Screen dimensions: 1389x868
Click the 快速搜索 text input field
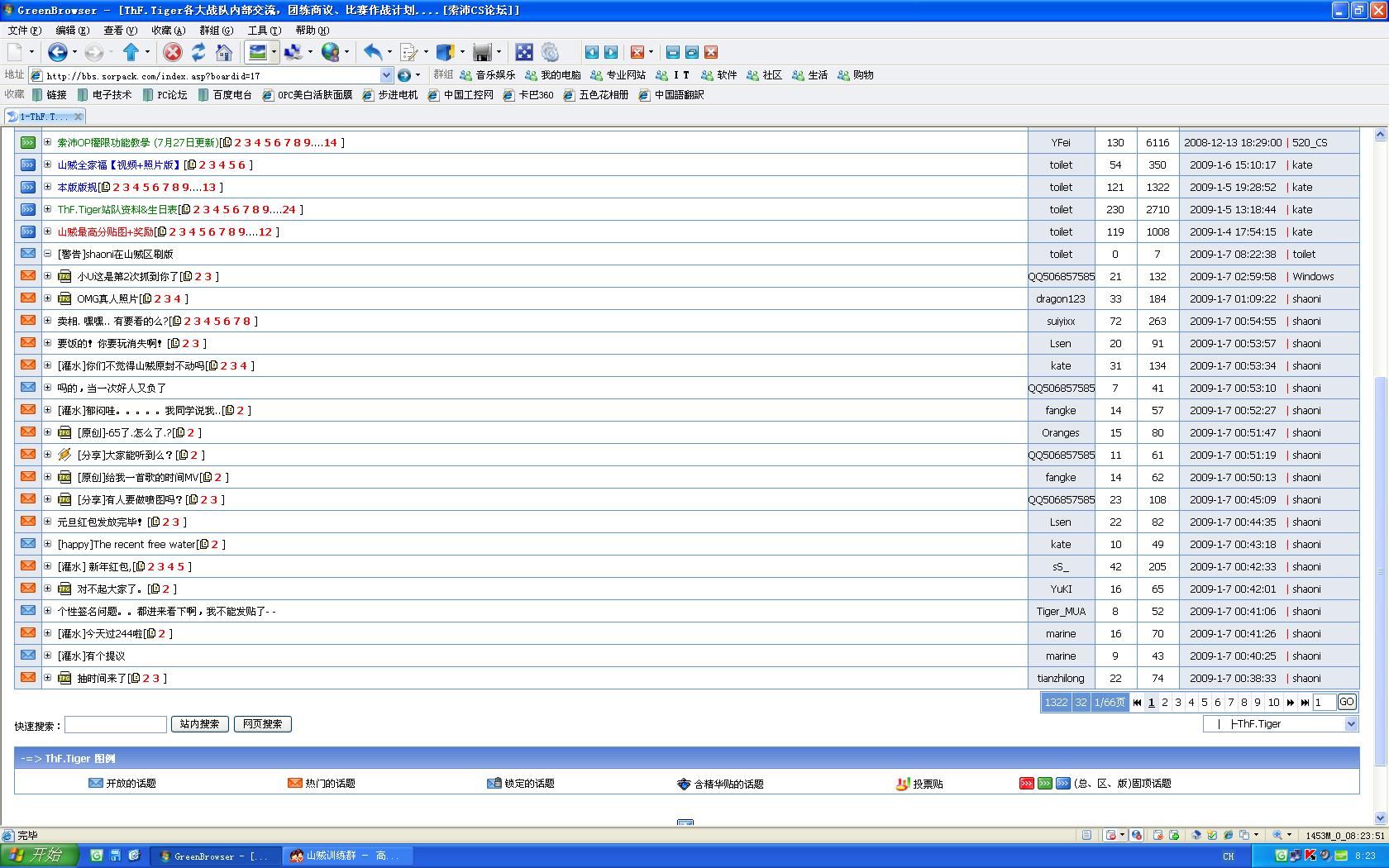click(116, 725)
